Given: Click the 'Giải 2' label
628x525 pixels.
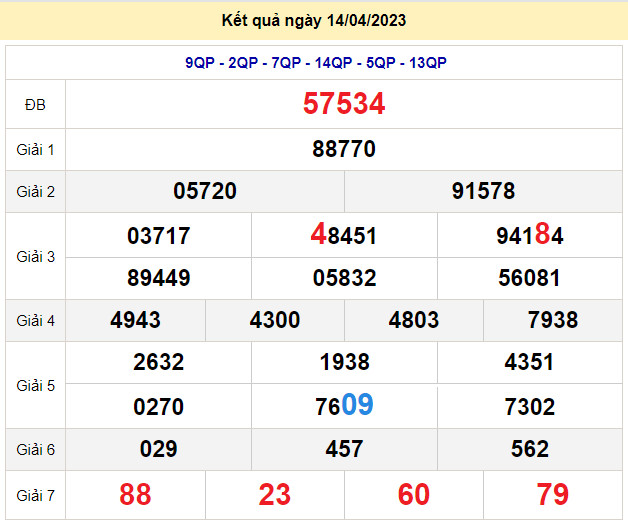Looking at the screenshot, I should point(35,191).
